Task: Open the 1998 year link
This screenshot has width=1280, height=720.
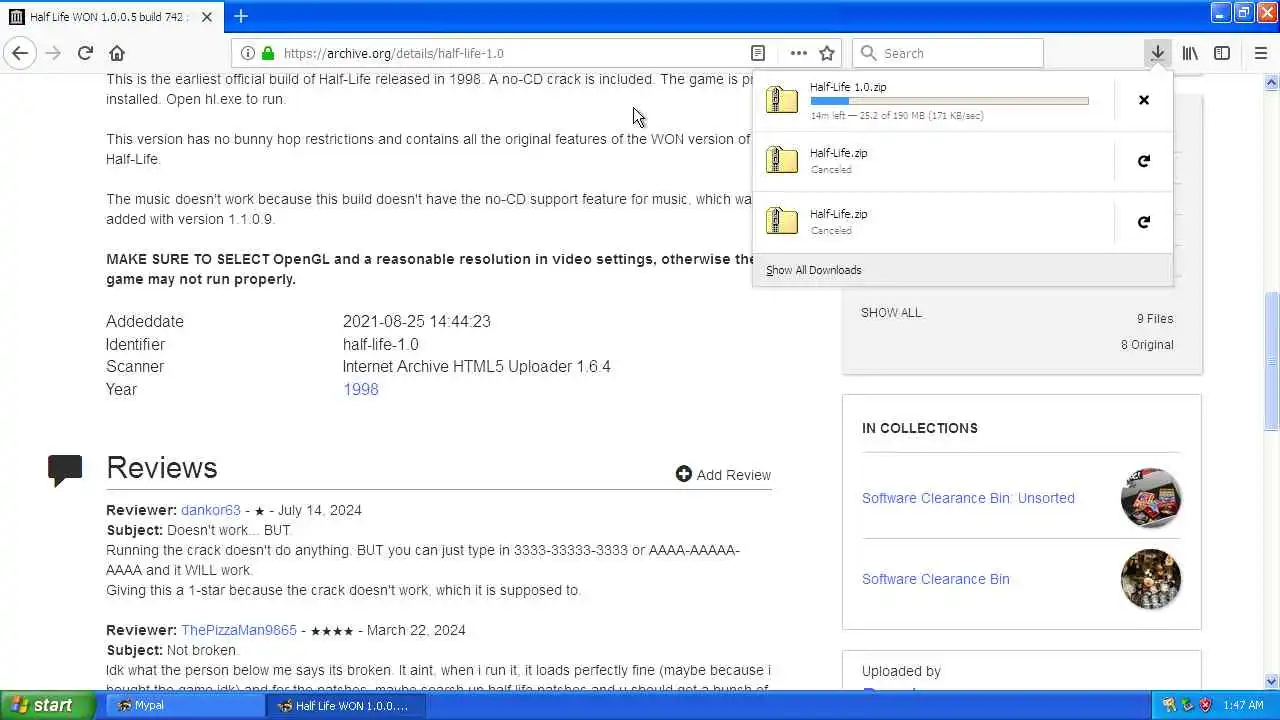Action: coord(360,389)
